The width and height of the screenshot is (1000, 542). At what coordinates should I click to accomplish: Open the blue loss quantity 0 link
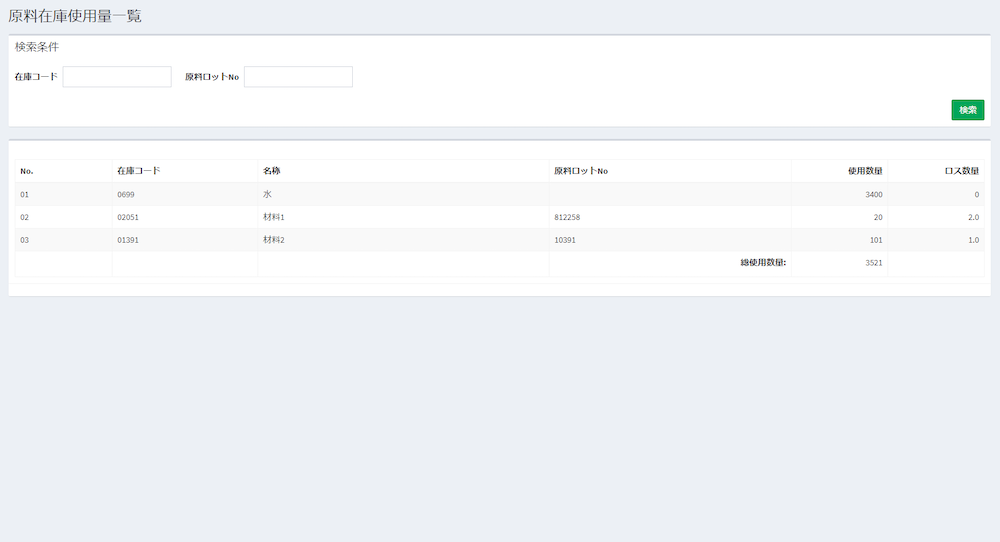tap(976, 194)
